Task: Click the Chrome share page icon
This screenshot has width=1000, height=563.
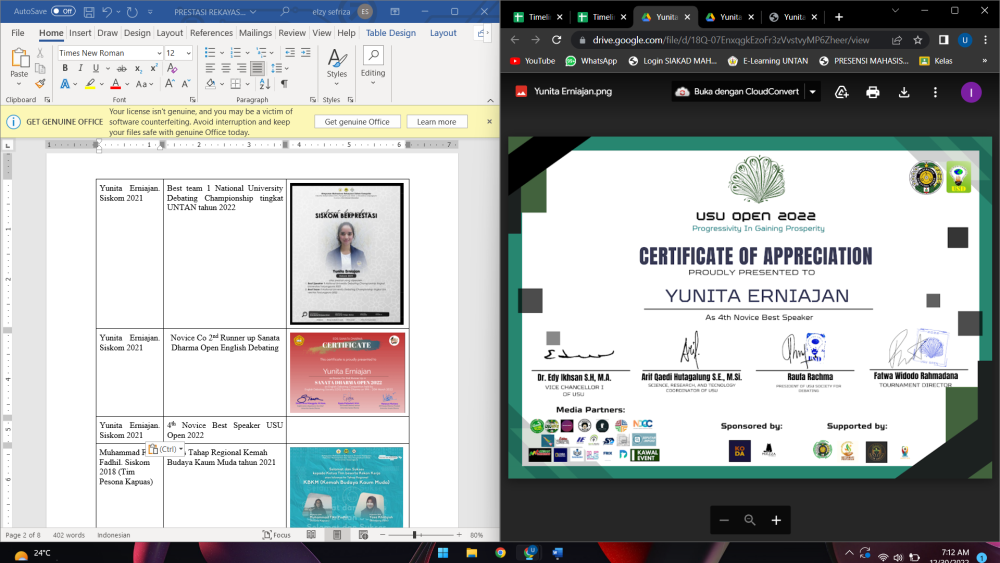Action: click(897, 40)
